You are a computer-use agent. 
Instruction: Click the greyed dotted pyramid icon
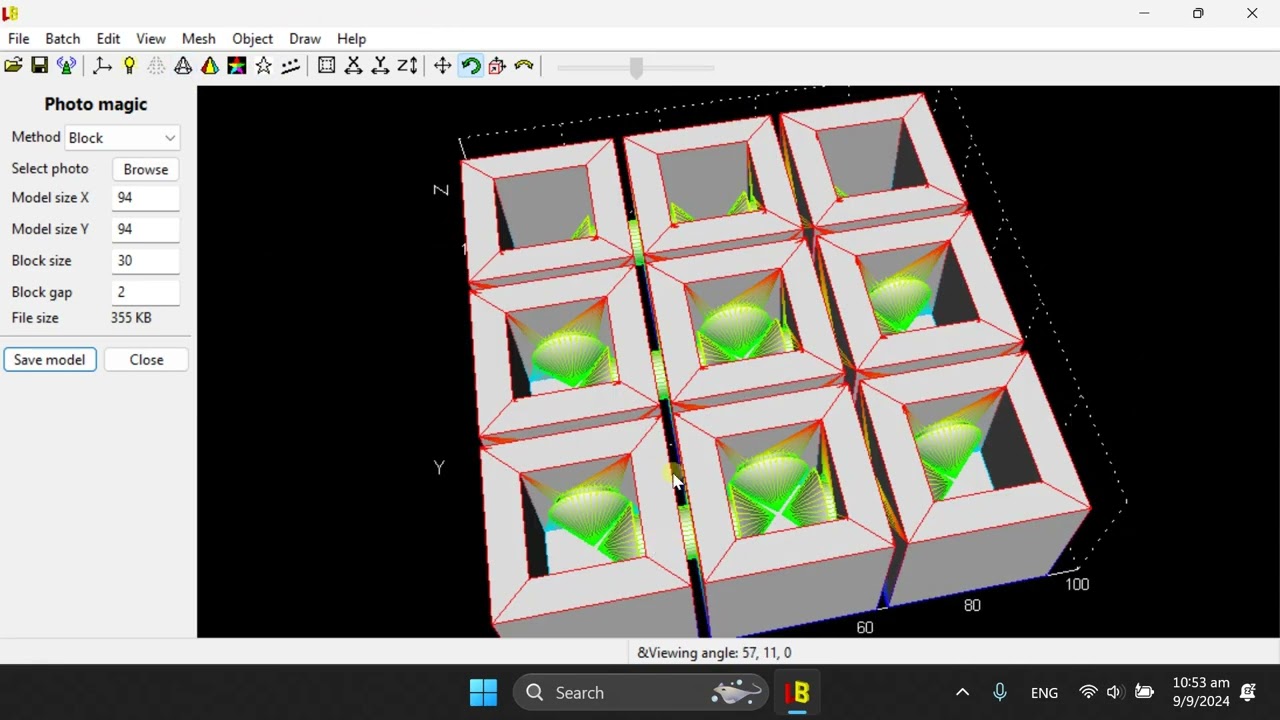(x=156, y=66)
